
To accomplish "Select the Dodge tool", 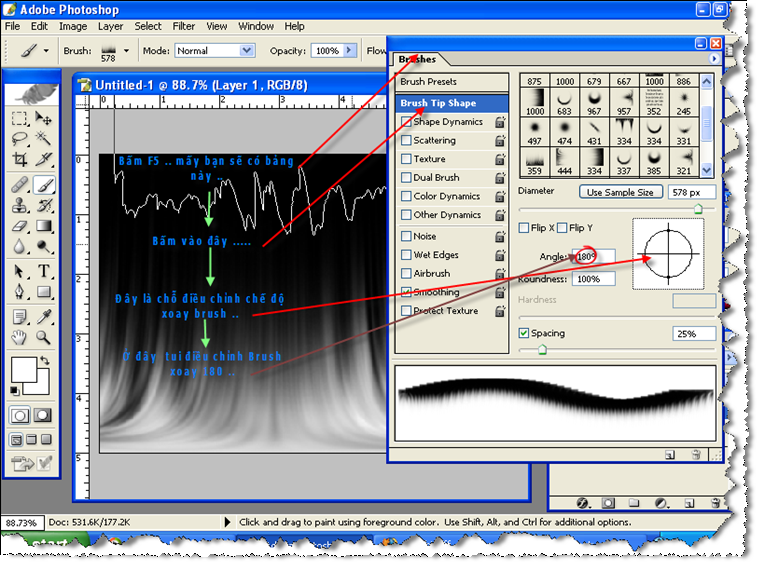I will coord(43,247).
